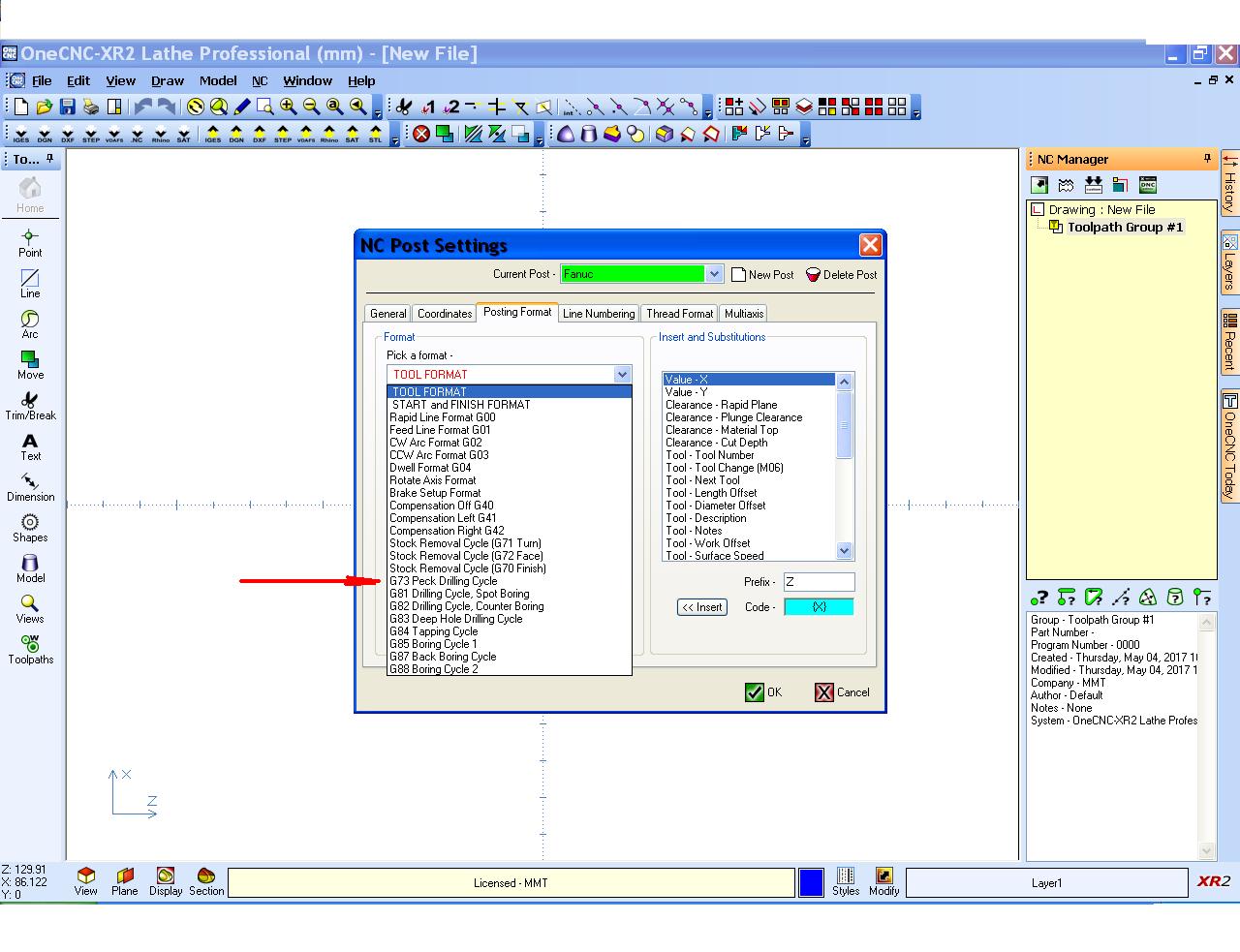
Task: Click the Save floppy disk icon
Action: tap(68, 107)
